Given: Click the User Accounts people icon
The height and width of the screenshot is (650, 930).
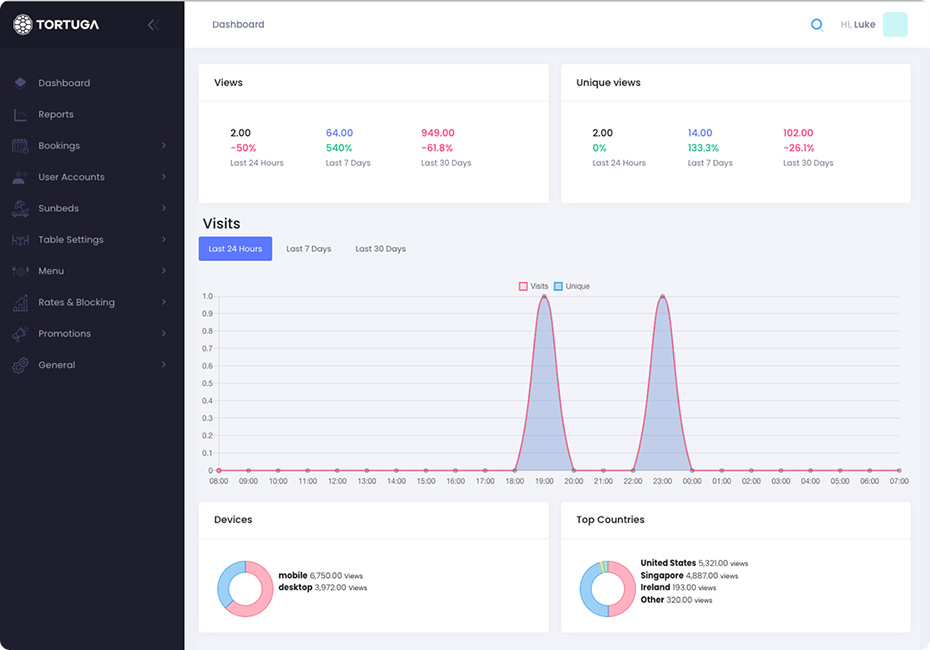Looking at the screenshot, I should click(x=20, y=177).
